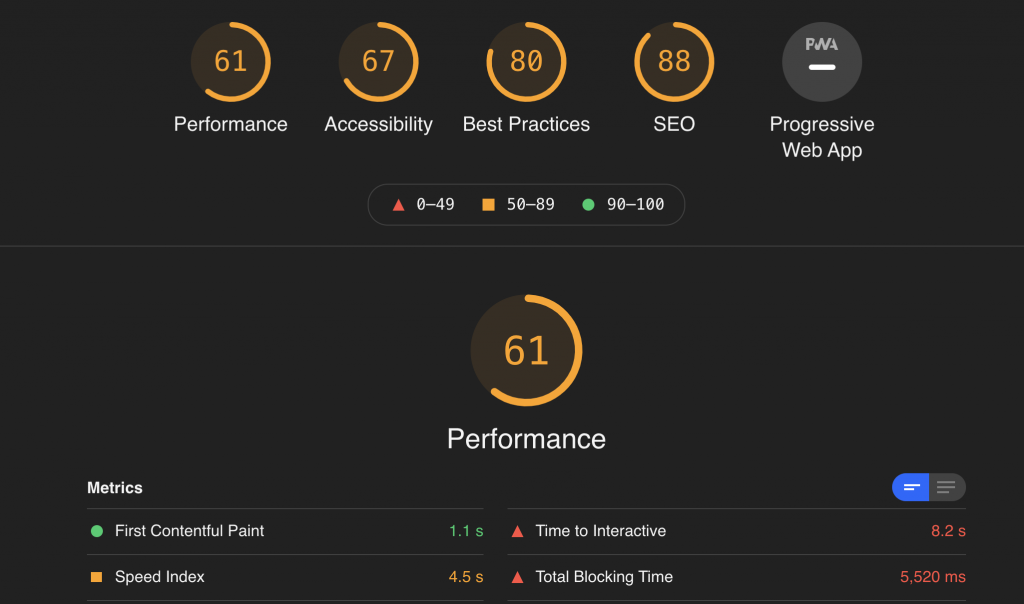Jump to Progressive Web App section label
Viewport: 1024px width, 604px height.
click(822, 137)
